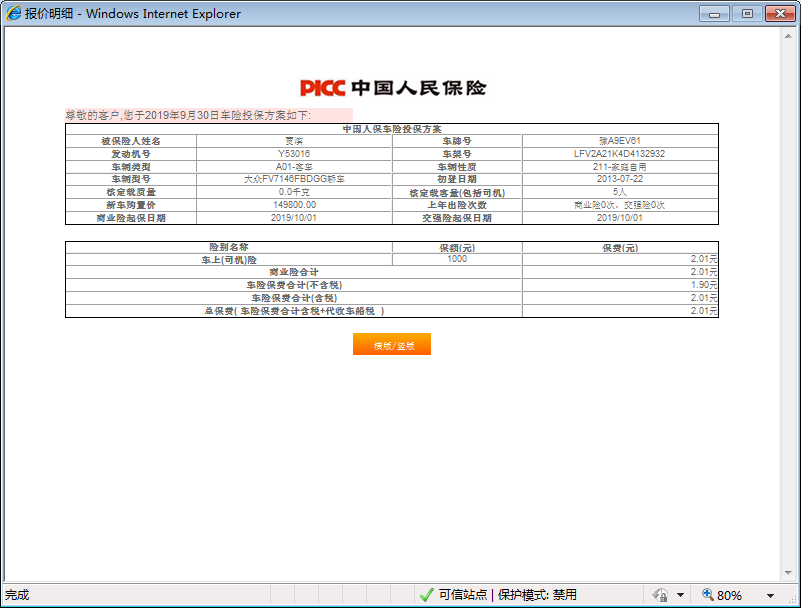The width and height of the screenshot is (801, 608).
Task: Click the 商业险合计 row label
Action: pos(294,272)
